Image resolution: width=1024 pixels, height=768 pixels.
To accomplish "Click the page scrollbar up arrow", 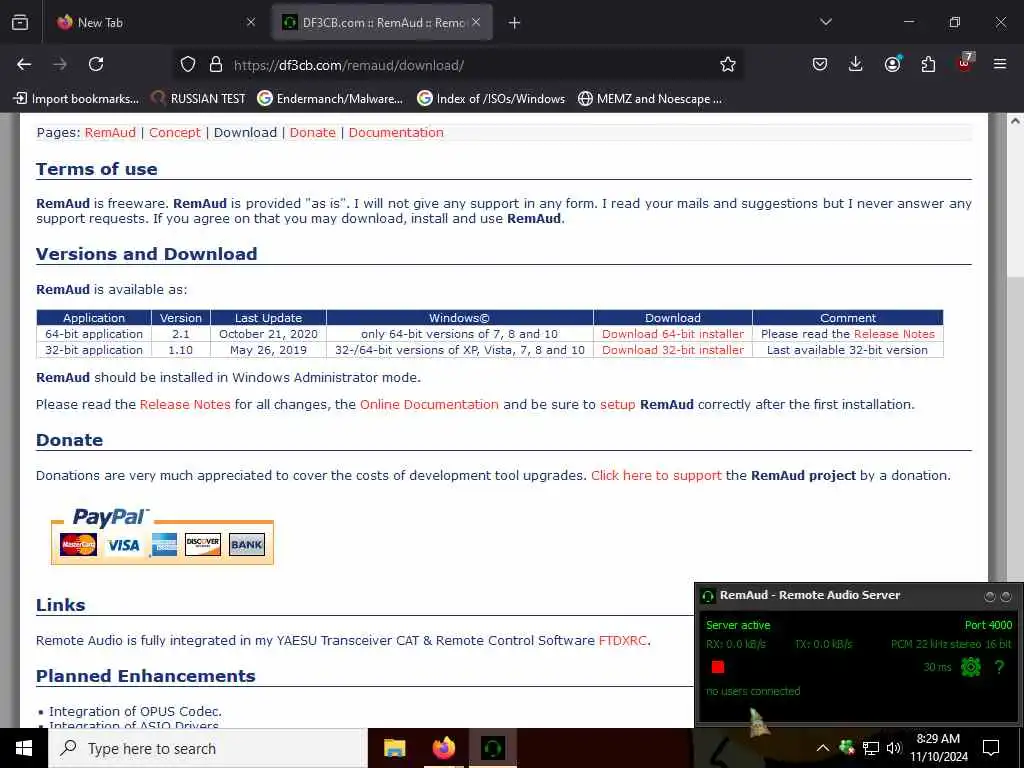I will coord(1015,121).
